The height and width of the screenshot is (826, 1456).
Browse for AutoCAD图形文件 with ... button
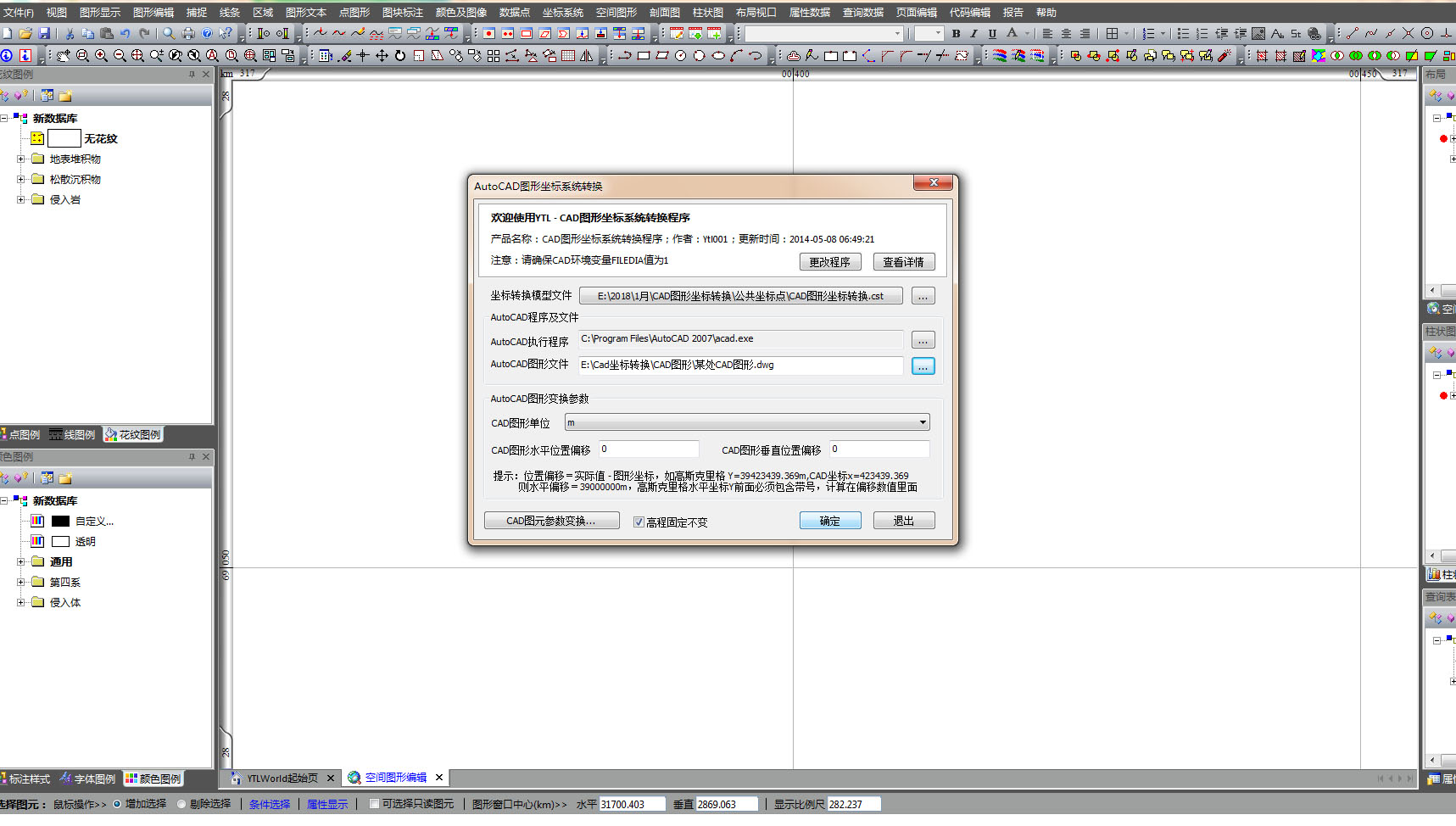(x=923, y=366)
